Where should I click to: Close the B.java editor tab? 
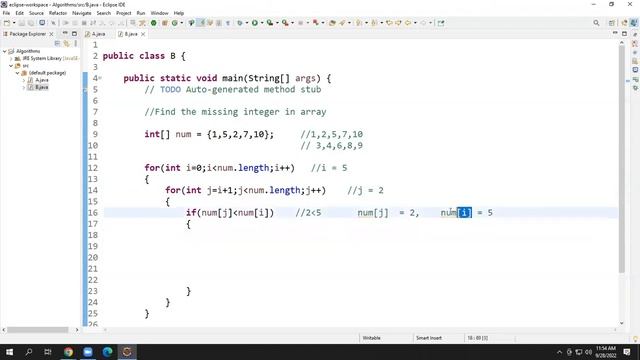point(143,34)
